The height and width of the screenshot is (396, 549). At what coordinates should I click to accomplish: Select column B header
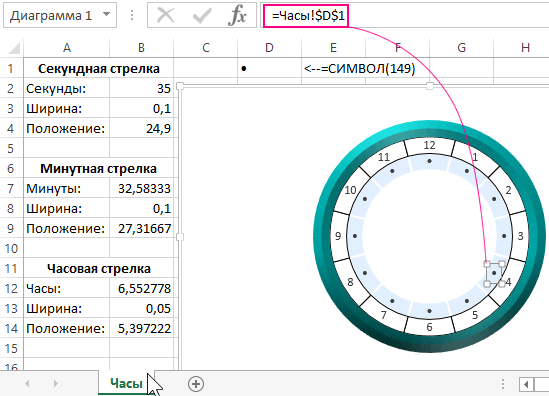pos(141,48)
